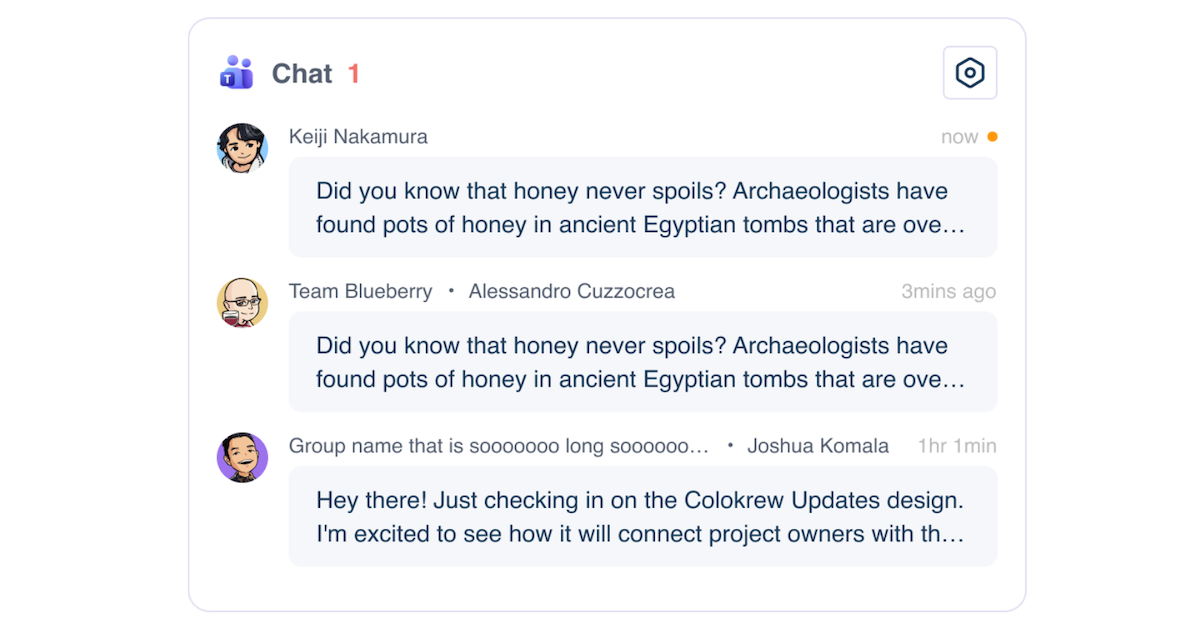The image size is (1200, 628).
Task: Click Alessandro Cuzzocrea's avatar with glasses
Action: coord(242,302)
